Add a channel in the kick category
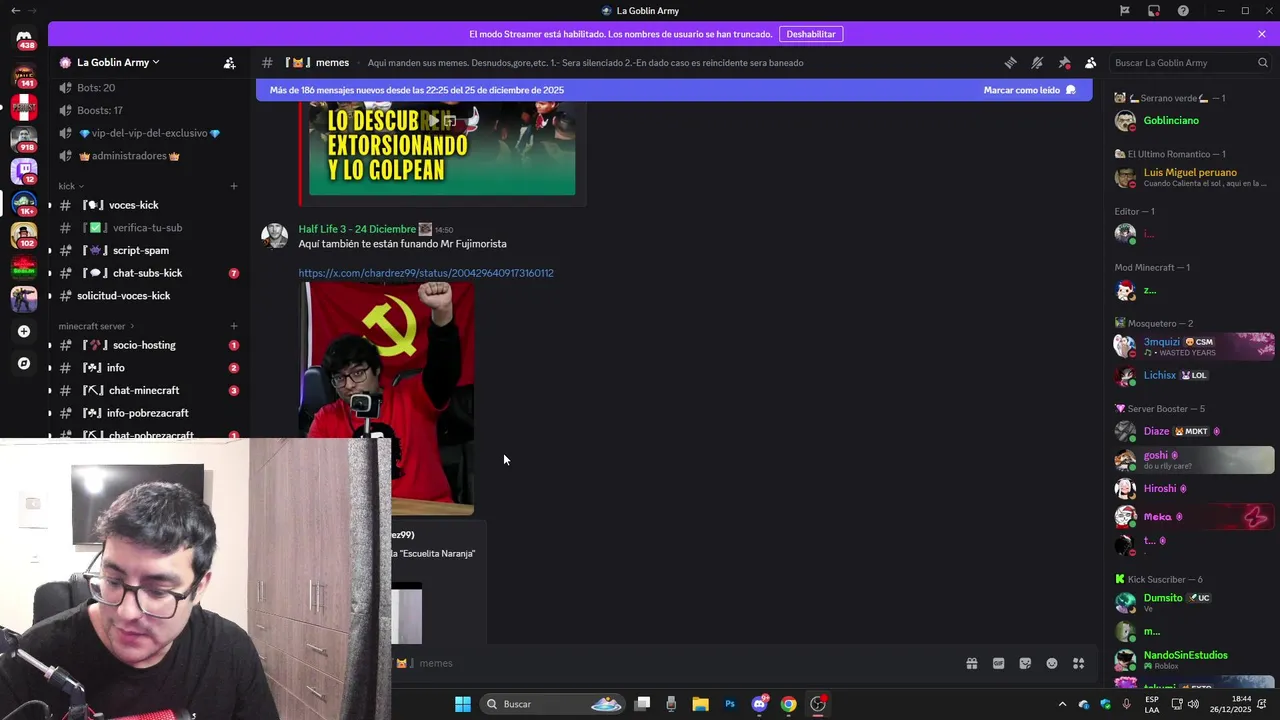Screen dimensions: 1280x720 234,186
